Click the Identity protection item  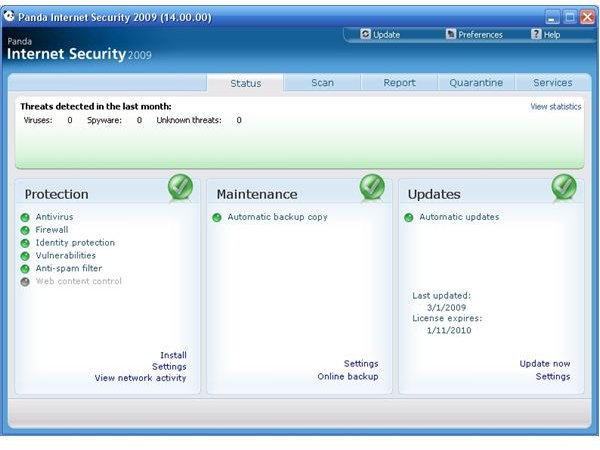(75, 243)
